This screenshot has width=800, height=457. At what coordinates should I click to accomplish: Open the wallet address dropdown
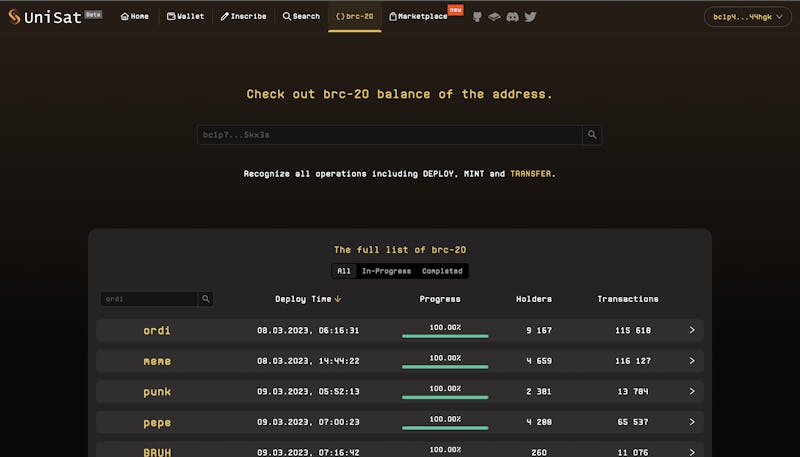pos(747,17)
